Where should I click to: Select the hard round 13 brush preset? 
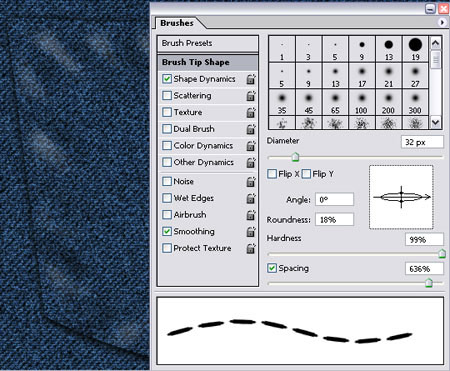tap(389, 49)
